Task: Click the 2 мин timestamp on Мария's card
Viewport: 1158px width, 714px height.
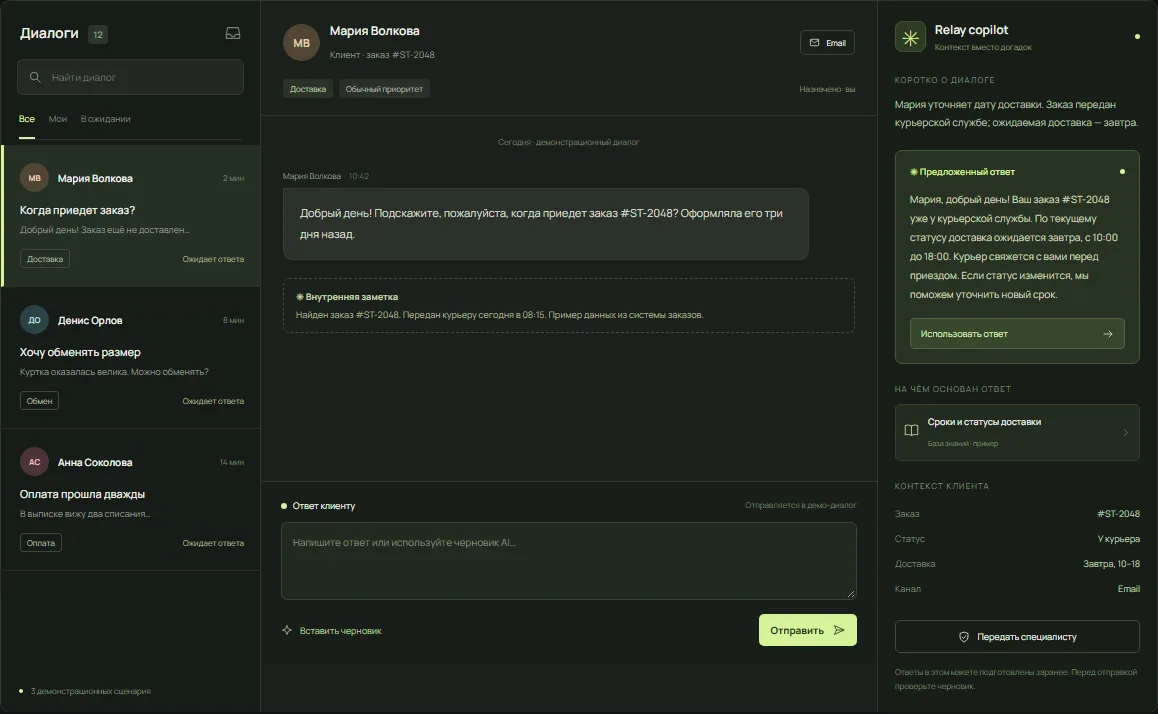Action: point(233,178)
